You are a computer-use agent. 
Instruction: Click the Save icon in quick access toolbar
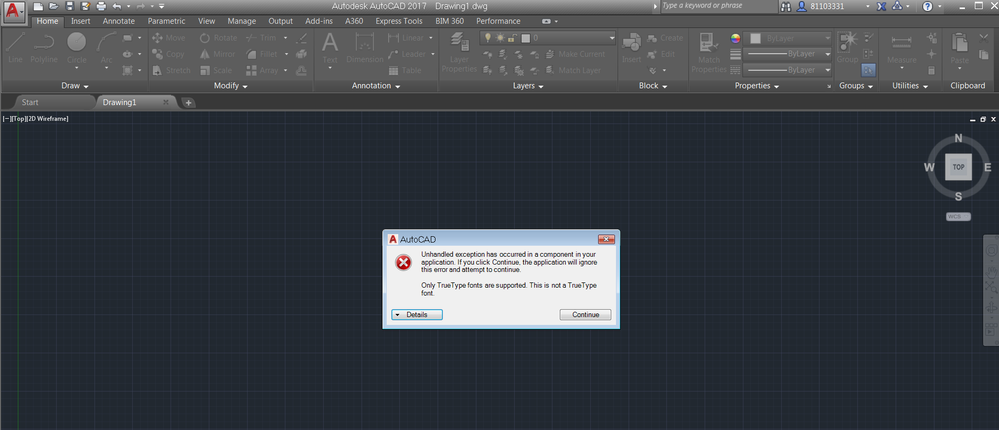[x=69, y=6]
